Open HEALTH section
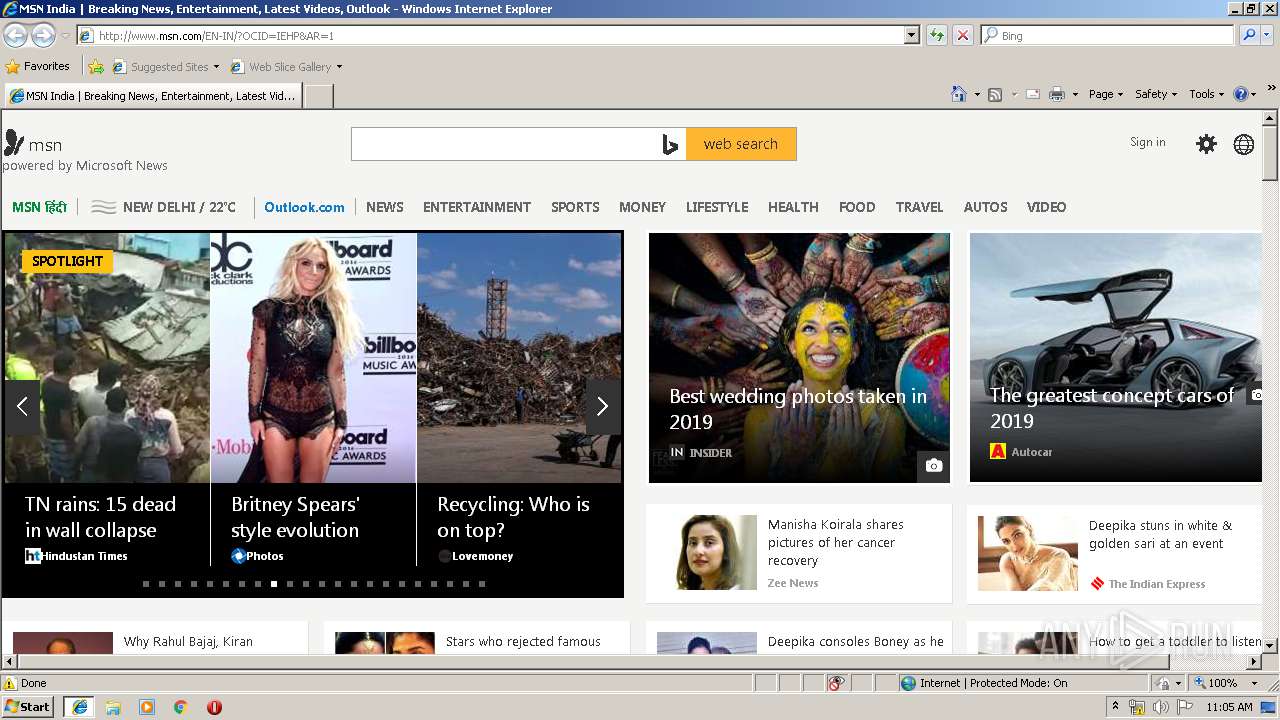This screenshot has width=1280, height=720. click(x=793, y=207)
